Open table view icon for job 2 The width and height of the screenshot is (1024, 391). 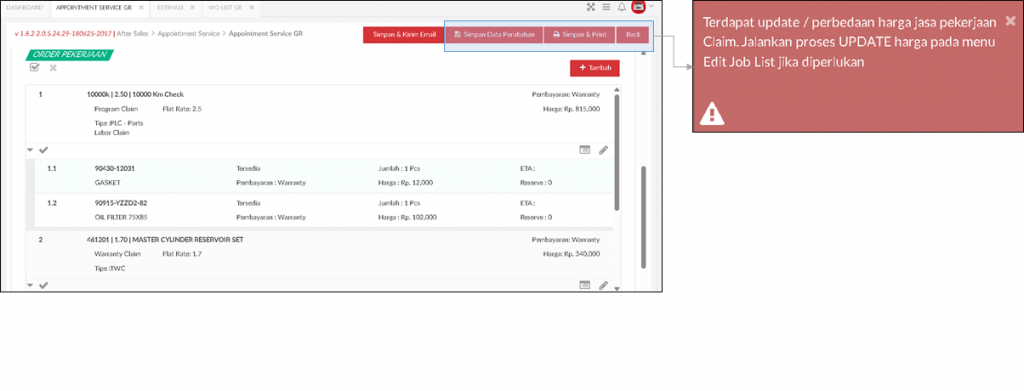tap(585, 285)
